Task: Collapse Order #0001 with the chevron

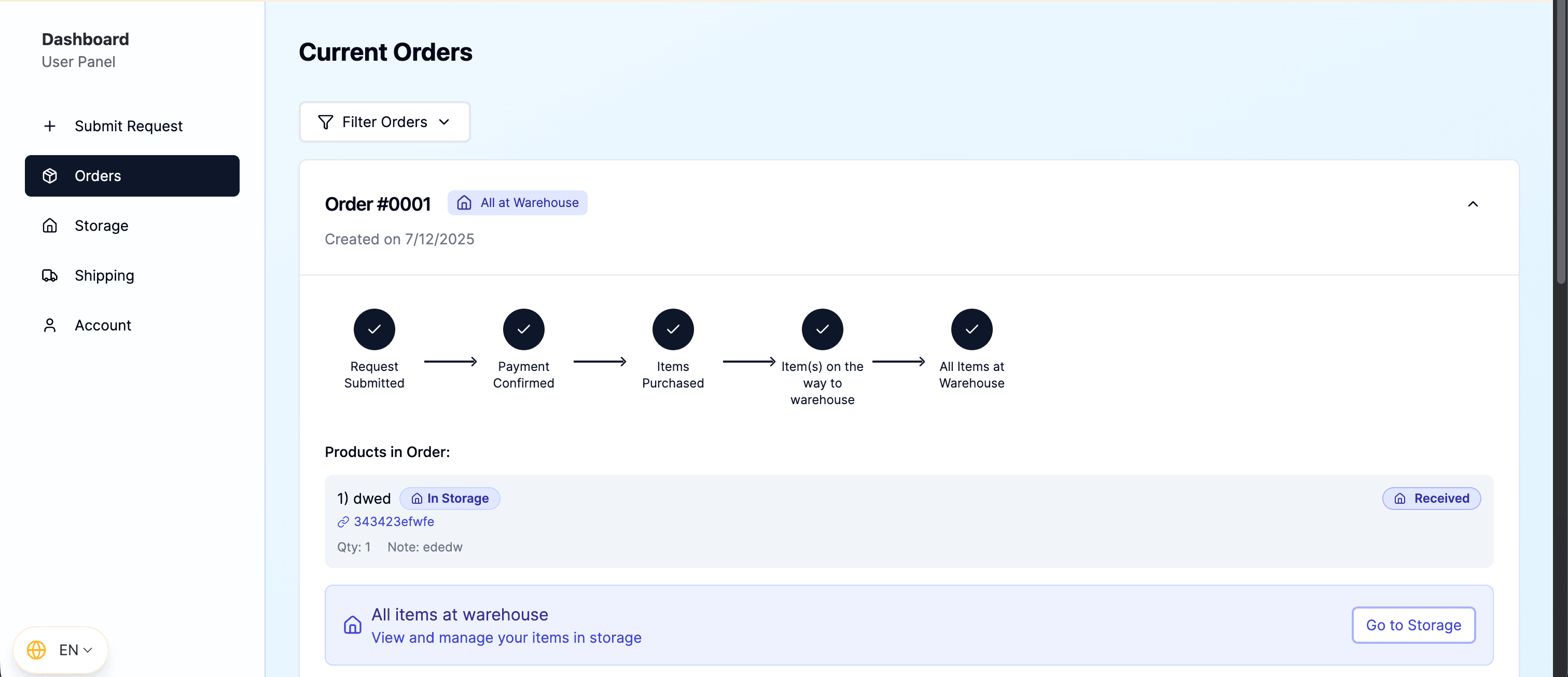Action: point(1474,203)
